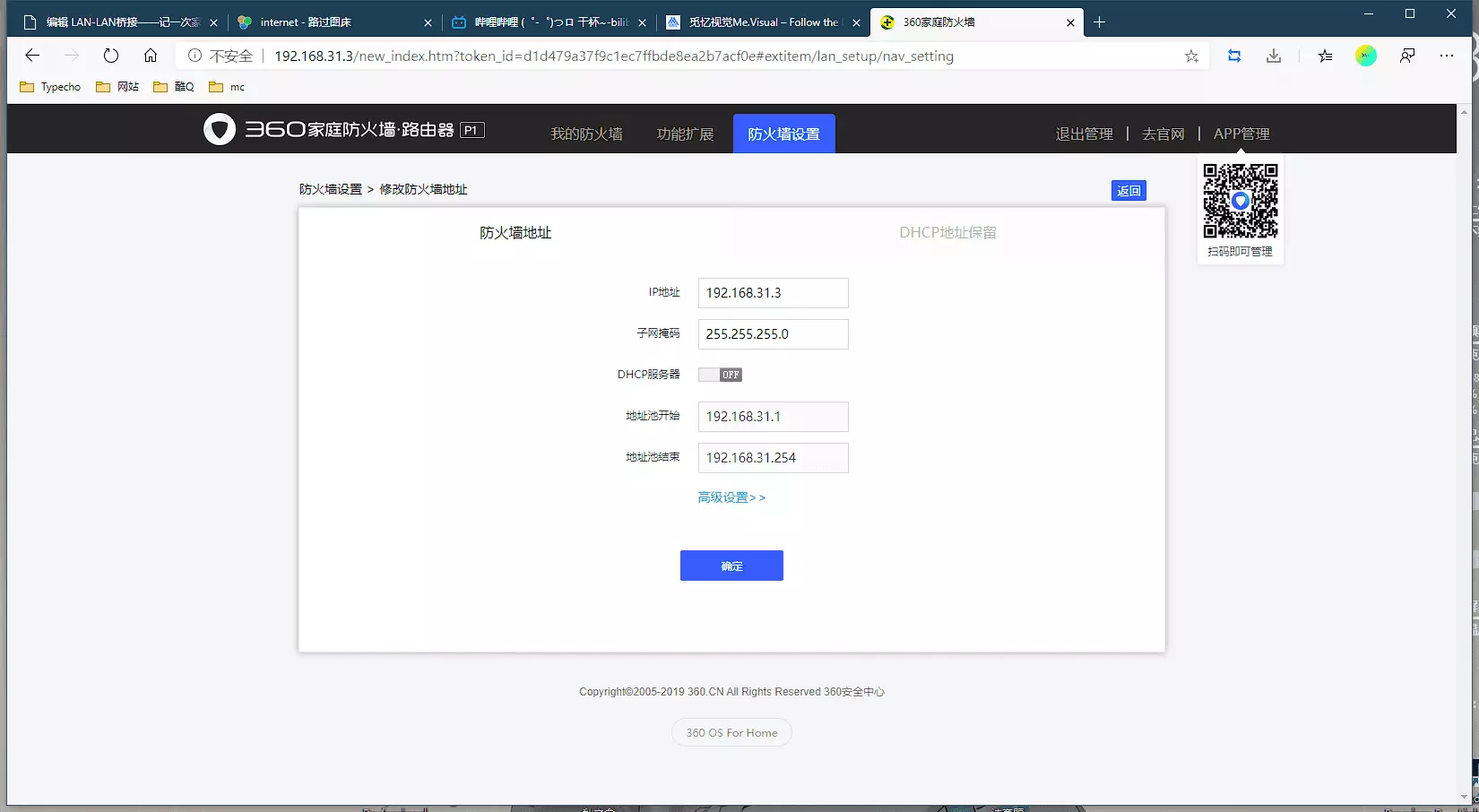Go to browser home page icon
This screenshot has width=1479, height=812.
pyautogui.click(x=151, y=56)
